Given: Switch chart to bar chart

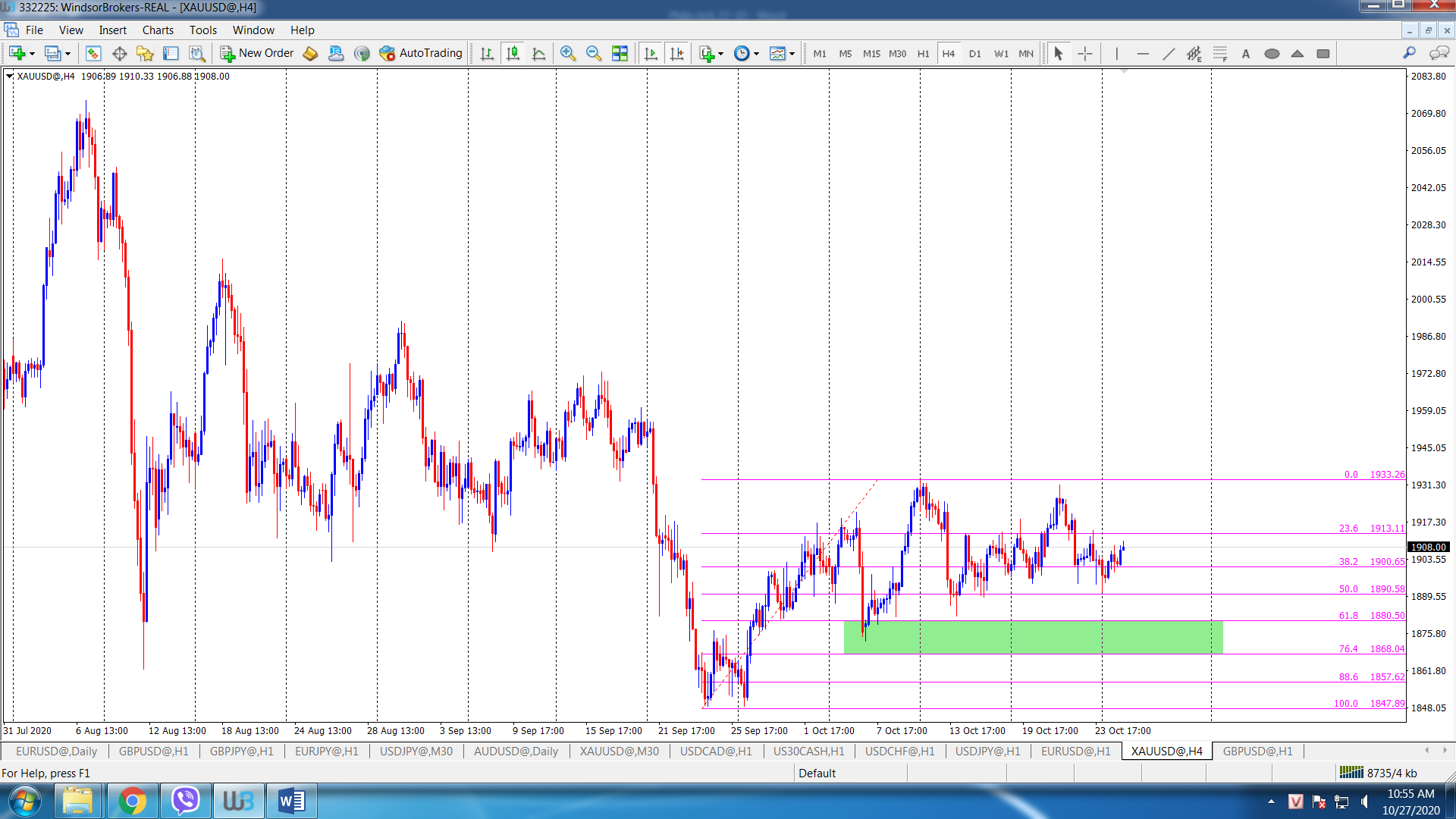Looking at the screenshot, I should [x=487, y=53].
